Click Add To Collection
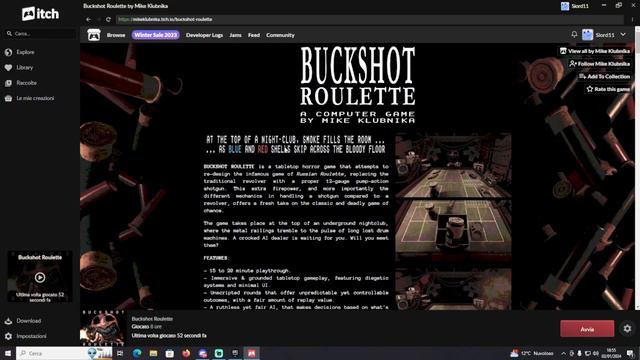Screen dimensions: 640x360 tap(604, 76)
